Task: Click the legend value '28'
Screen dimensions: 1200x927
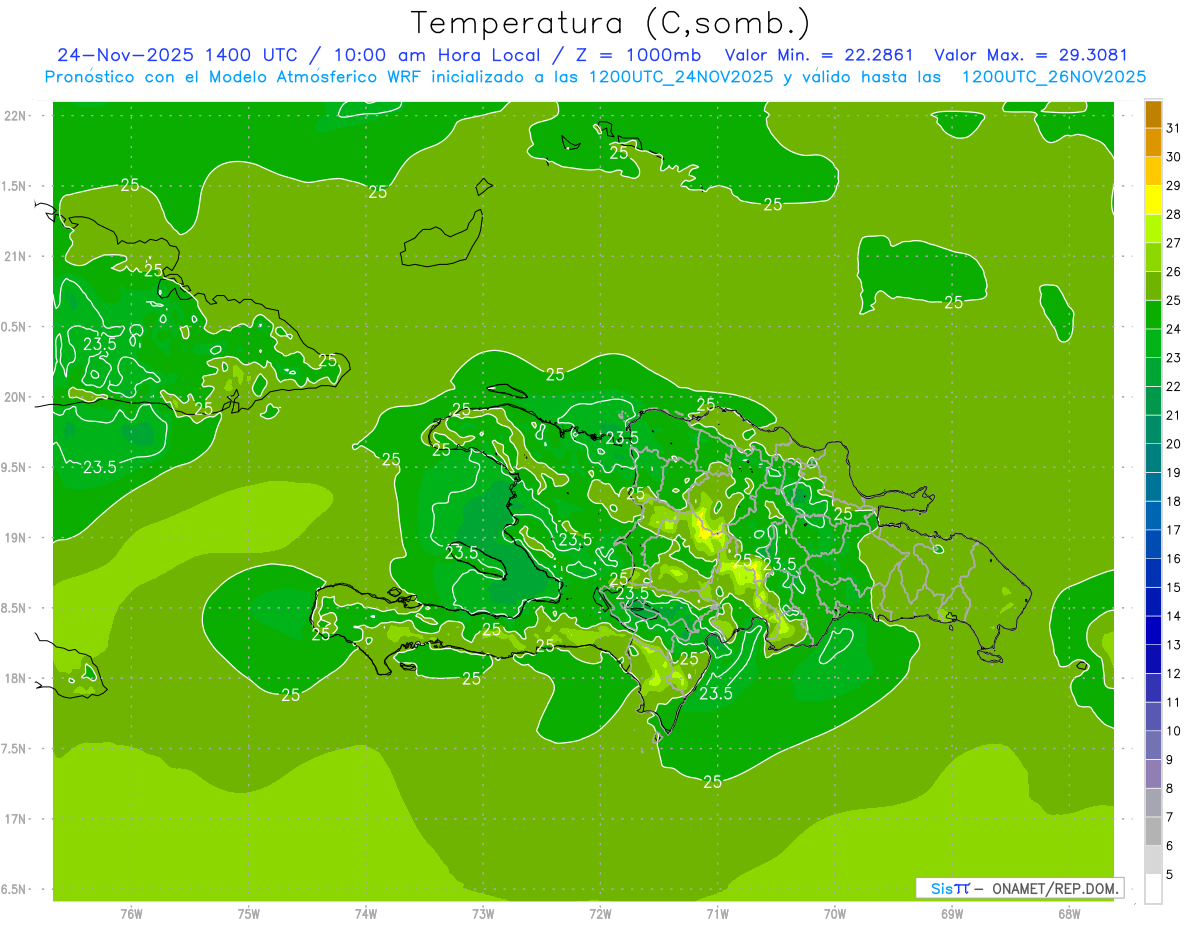Action: point(1173,214)
